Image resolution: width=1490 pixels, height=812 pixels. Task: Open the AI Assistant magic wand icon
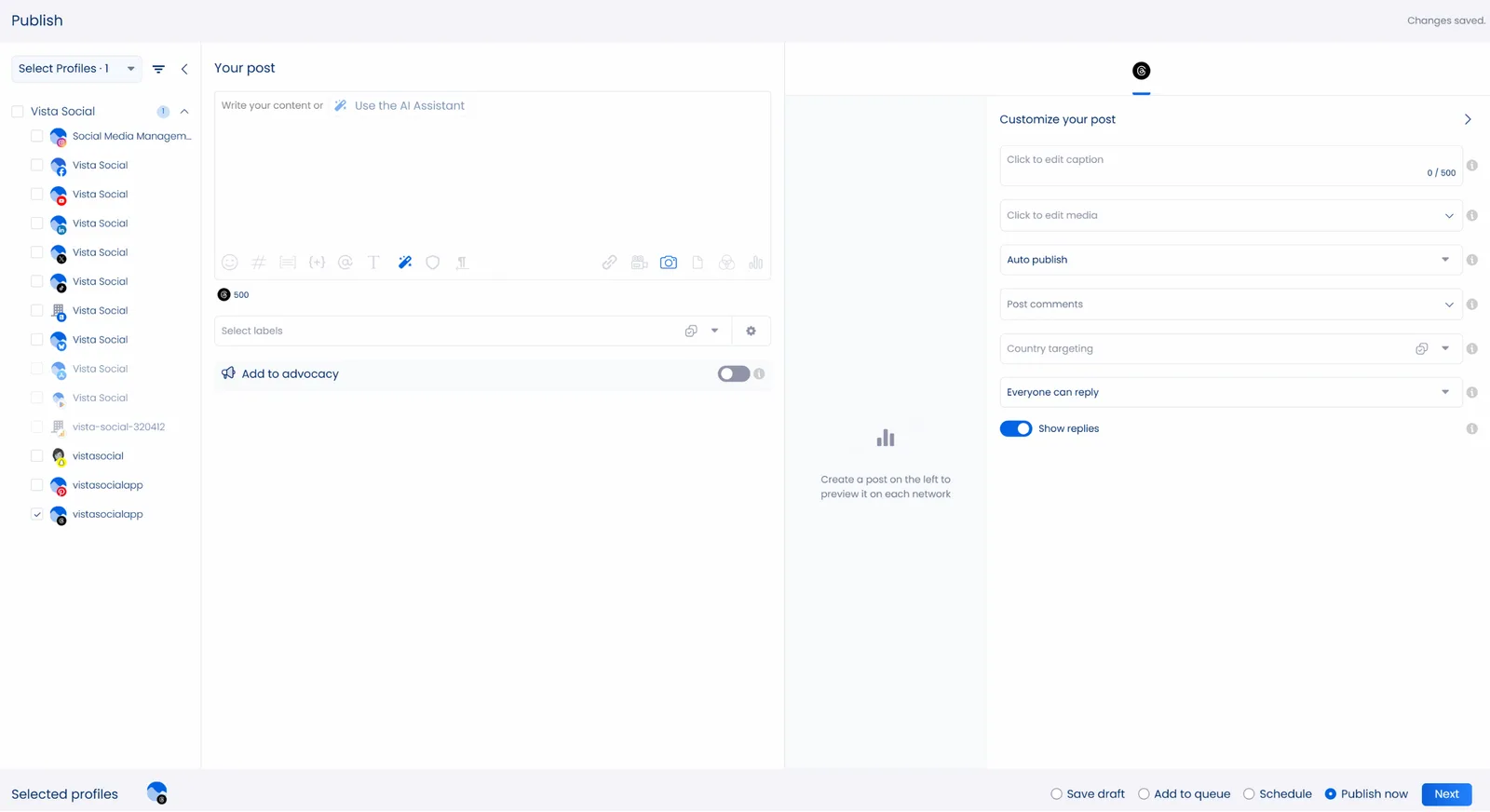tap(404, 263)
